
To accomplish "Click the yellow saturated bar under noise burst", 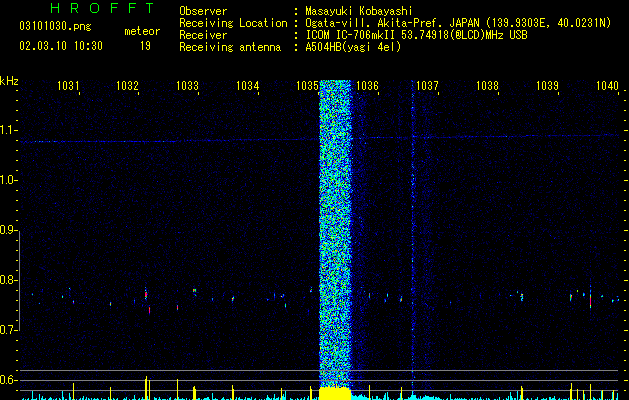I will coord(335,394).
